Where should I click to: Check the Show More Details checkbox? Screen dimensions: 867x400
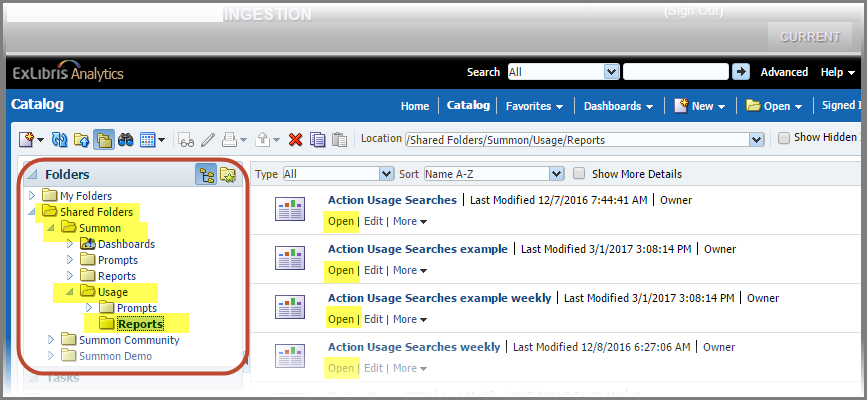(578, 174)
